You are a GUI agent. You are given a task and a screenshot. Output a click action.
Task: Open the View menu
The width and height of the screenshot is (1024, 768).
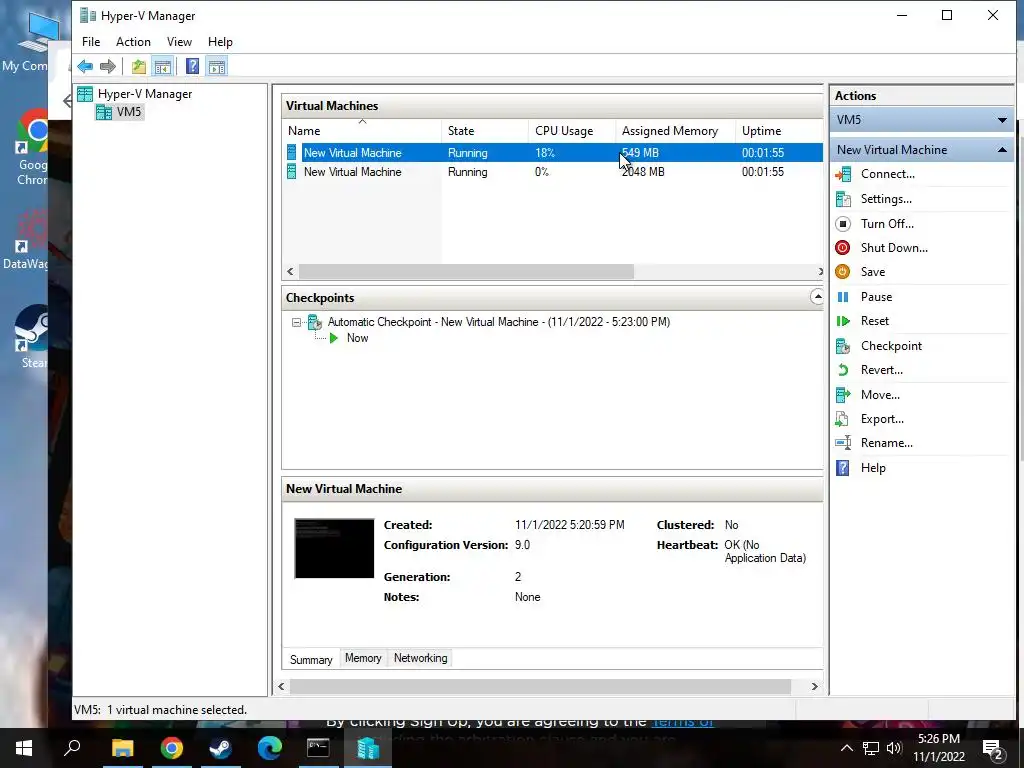179,42
